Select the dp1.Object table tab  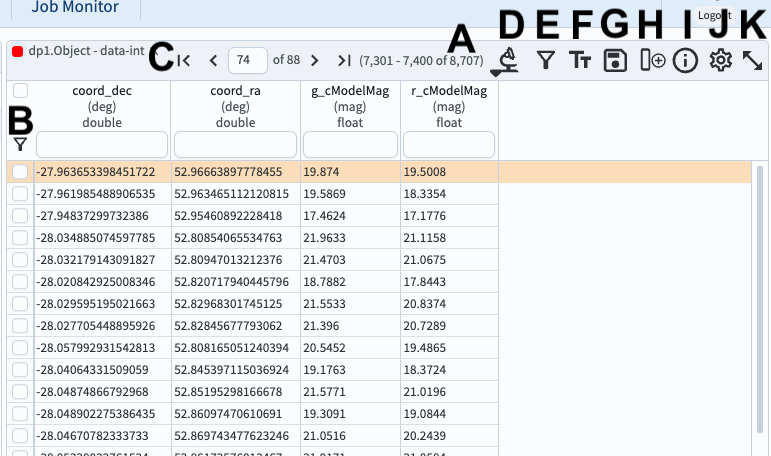pyautogui.click(x=70, y=49)
